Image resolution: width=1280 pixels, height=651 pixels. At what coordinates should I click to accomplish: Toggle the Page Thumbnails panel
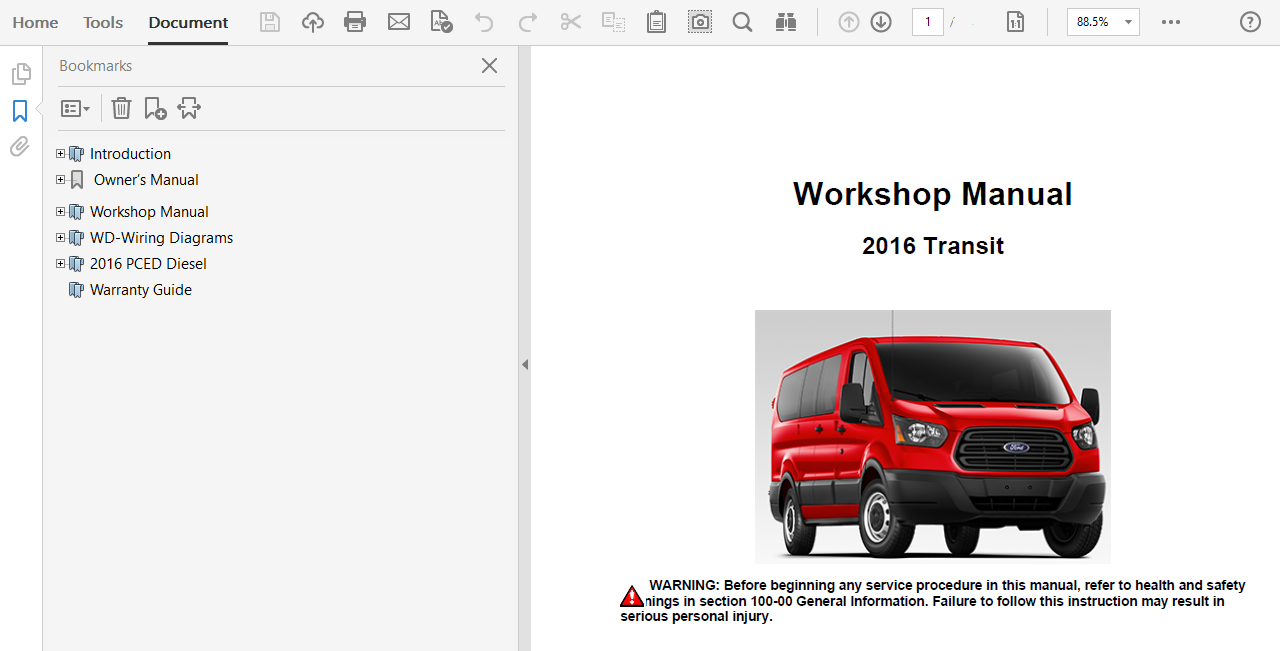point(20,74)
